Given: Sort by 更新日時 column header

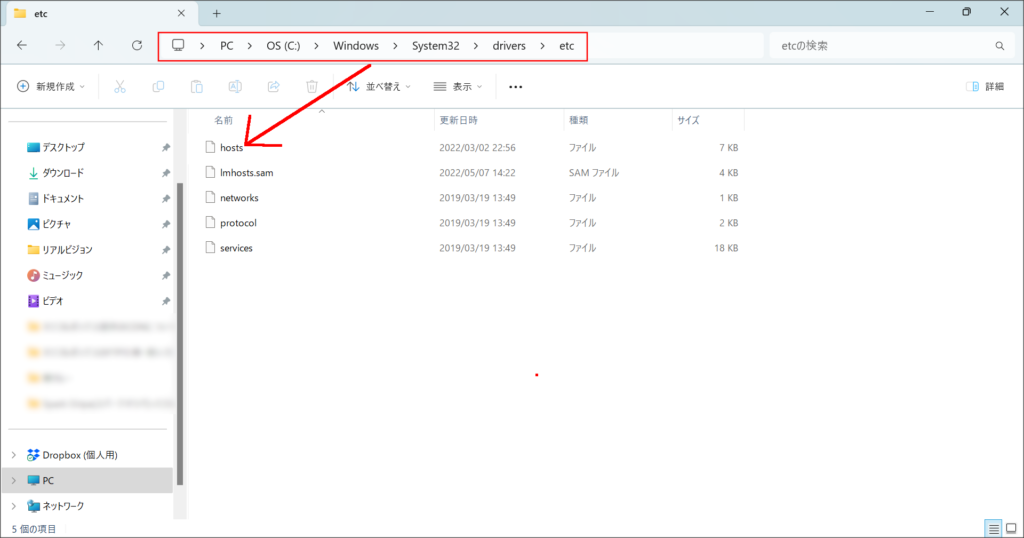Looking at the screenshot, I should pos(460,120).
